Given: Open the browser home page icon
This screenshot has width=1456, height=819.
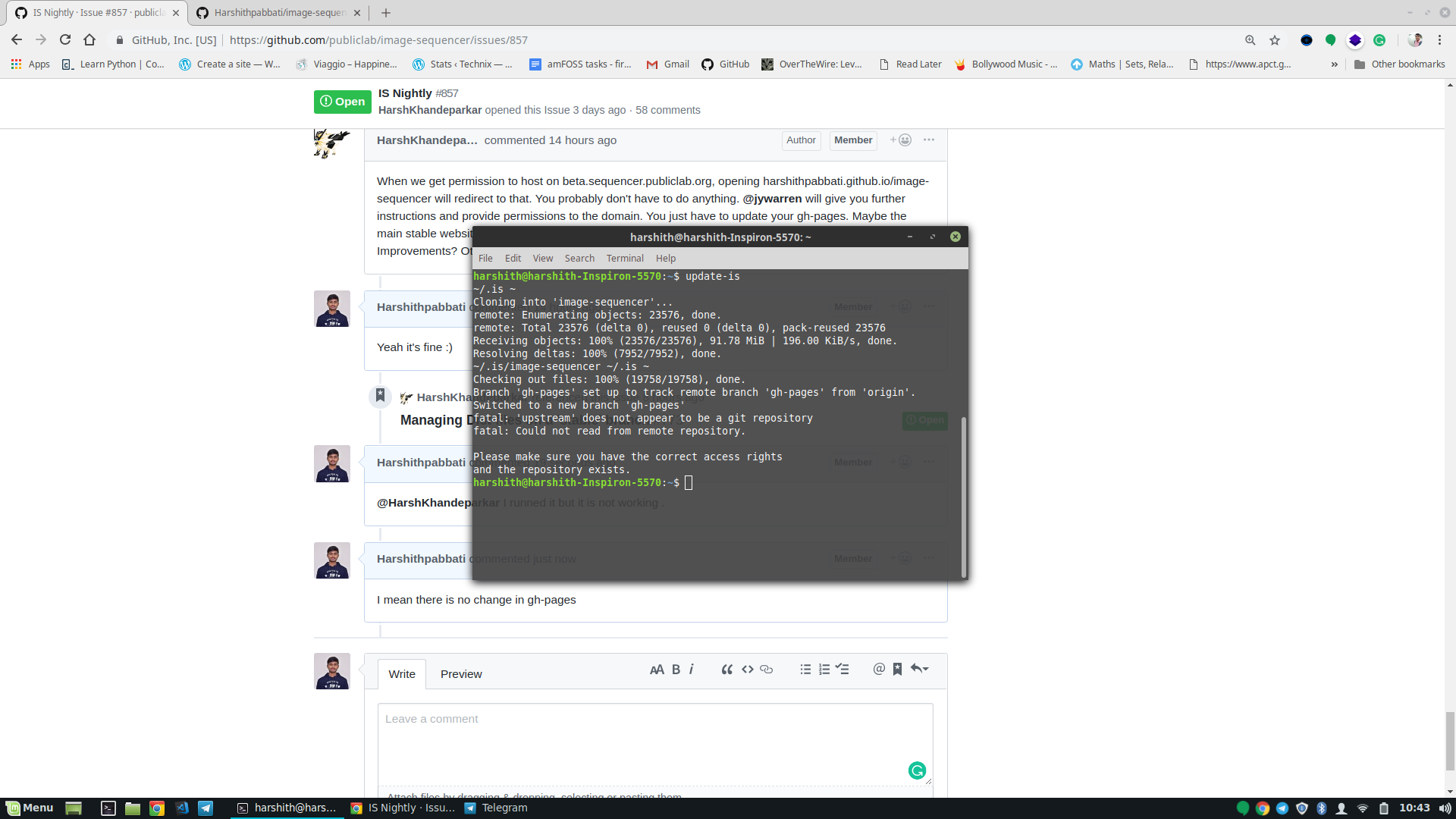Looking at the screenshot, I should pyautogui.click(x=89, y=40).
